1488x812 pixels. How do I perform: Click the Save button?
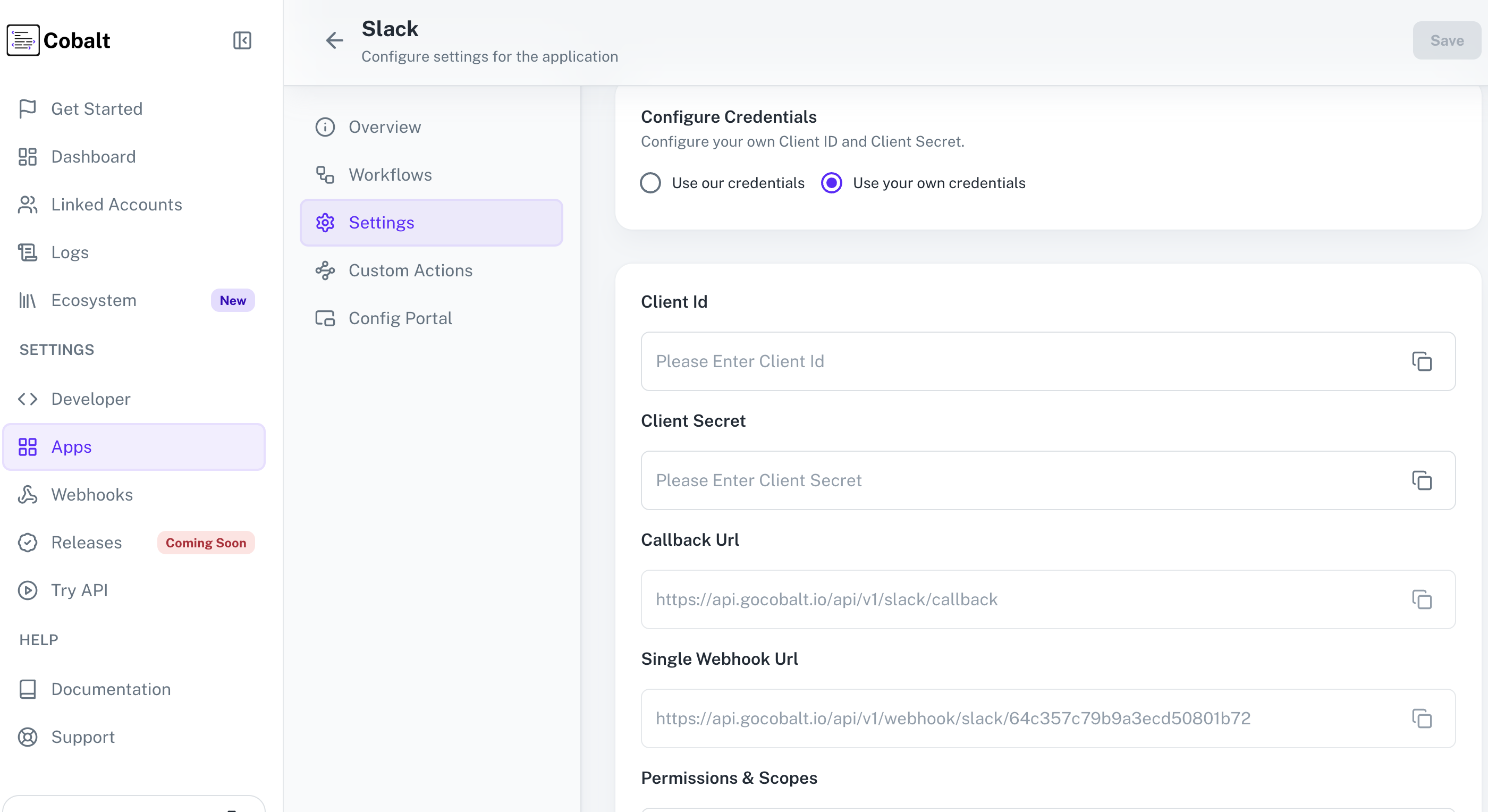1447,40
